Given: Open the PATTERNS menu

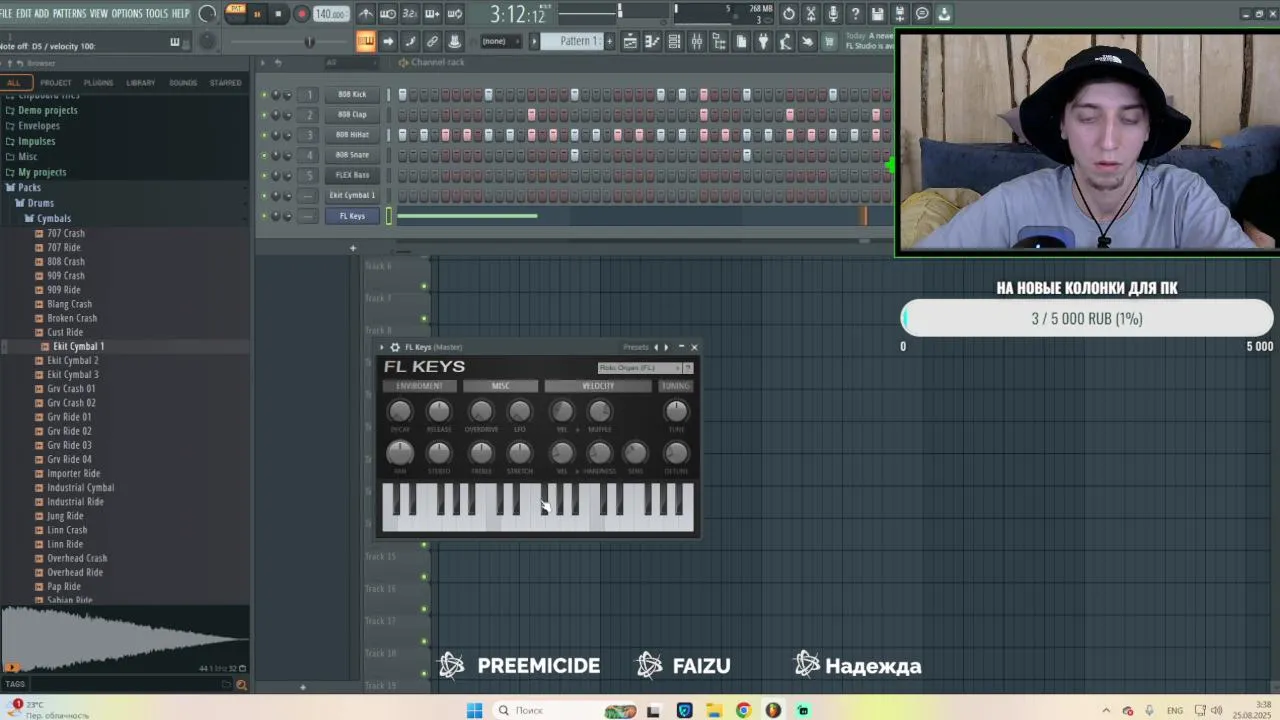Looking at the screenshot, I should tap(69, 13).
